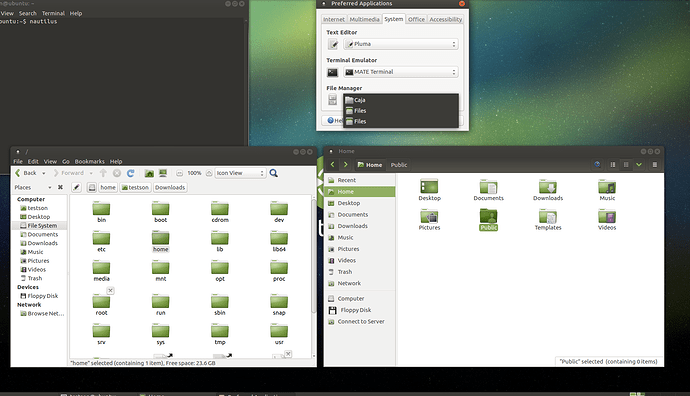Select the media folder
The image size is (690, 396).
[102, 271]
